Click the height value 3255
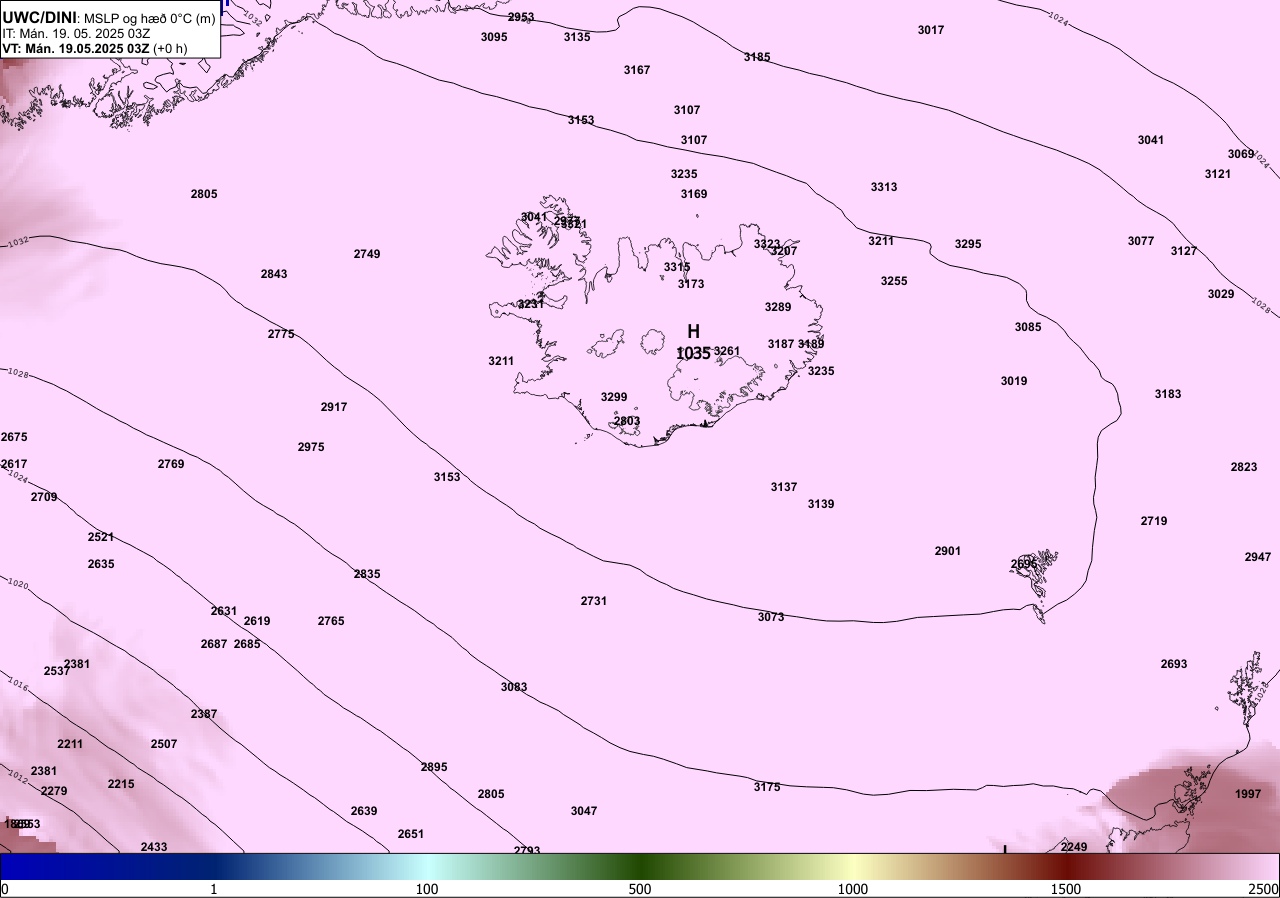1280x898 pixels. coord(894,281)
